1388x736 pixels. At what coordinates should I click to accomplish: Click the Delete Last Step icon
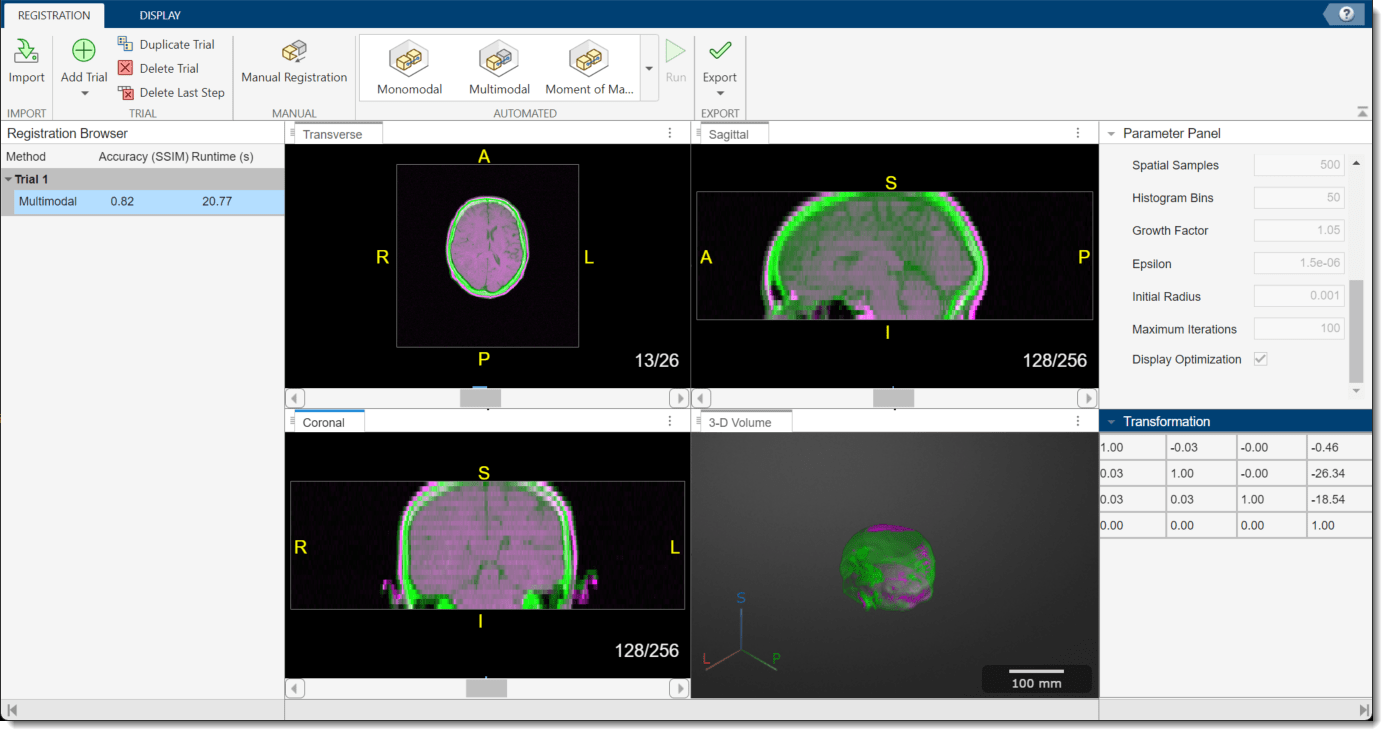tap(125, 92)
